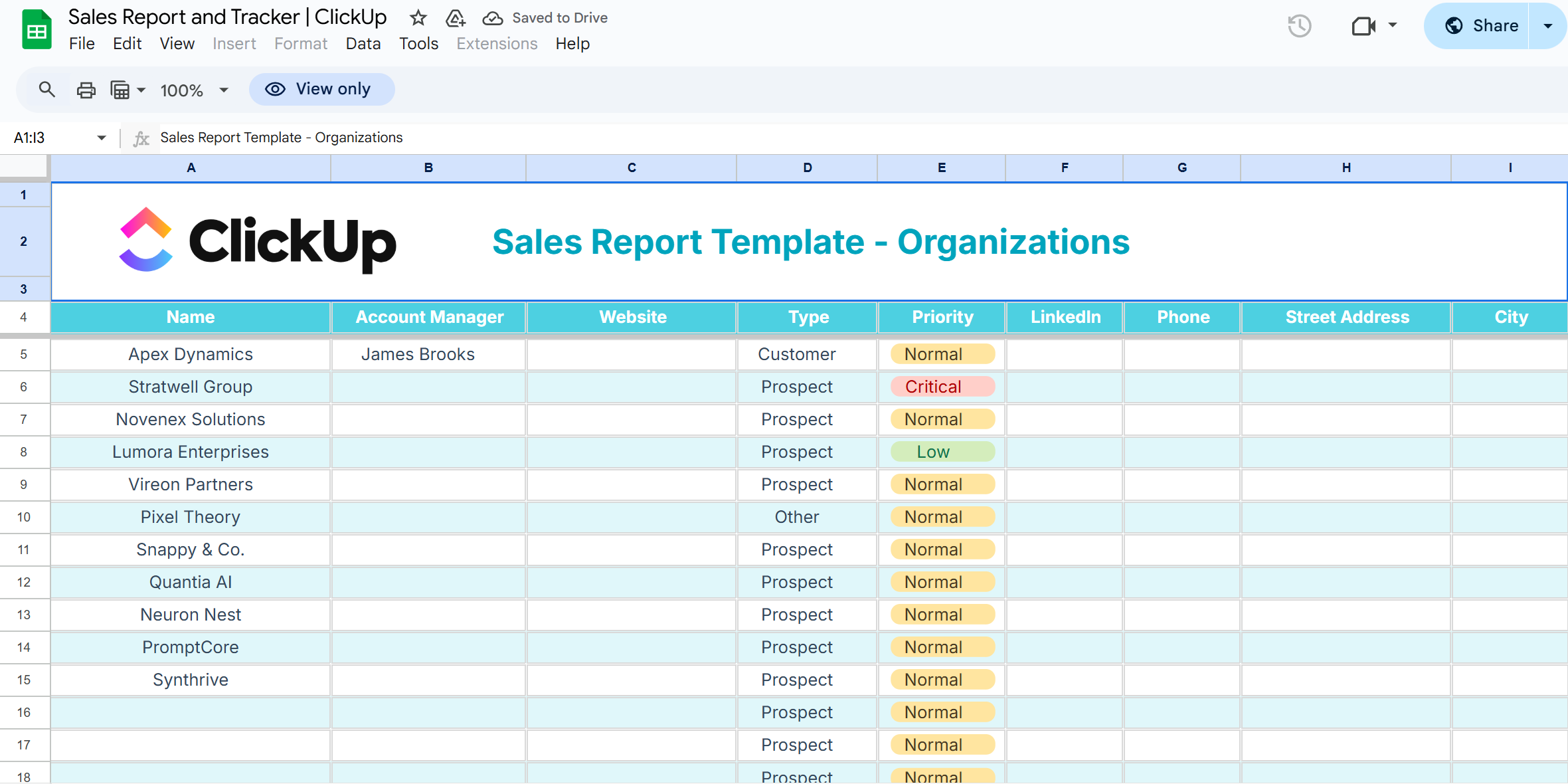
Task: Expand the filter views dropdown arrow
Action: click(141, 90)
